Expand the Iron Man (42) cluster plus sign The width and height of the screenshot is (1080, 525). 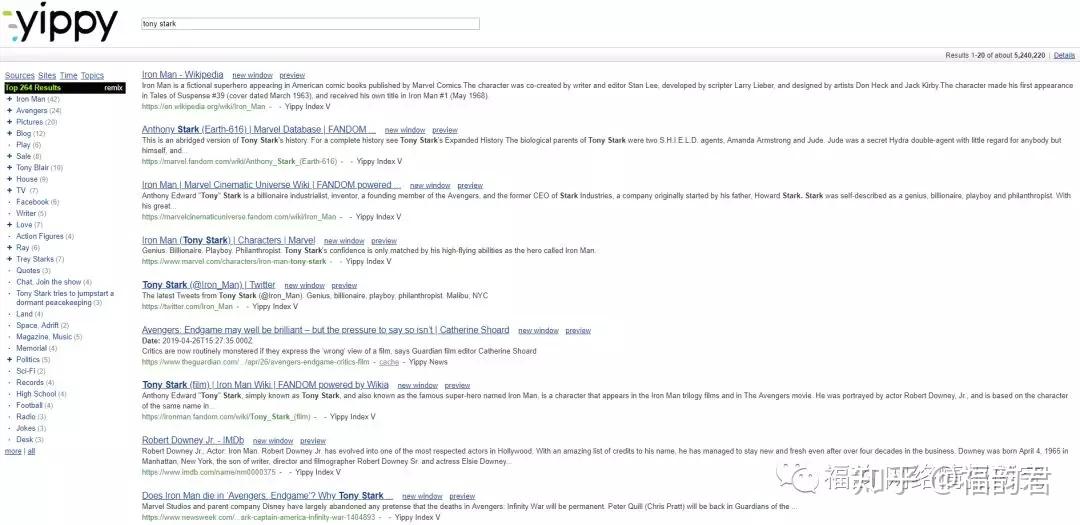[x=9, y=99]
